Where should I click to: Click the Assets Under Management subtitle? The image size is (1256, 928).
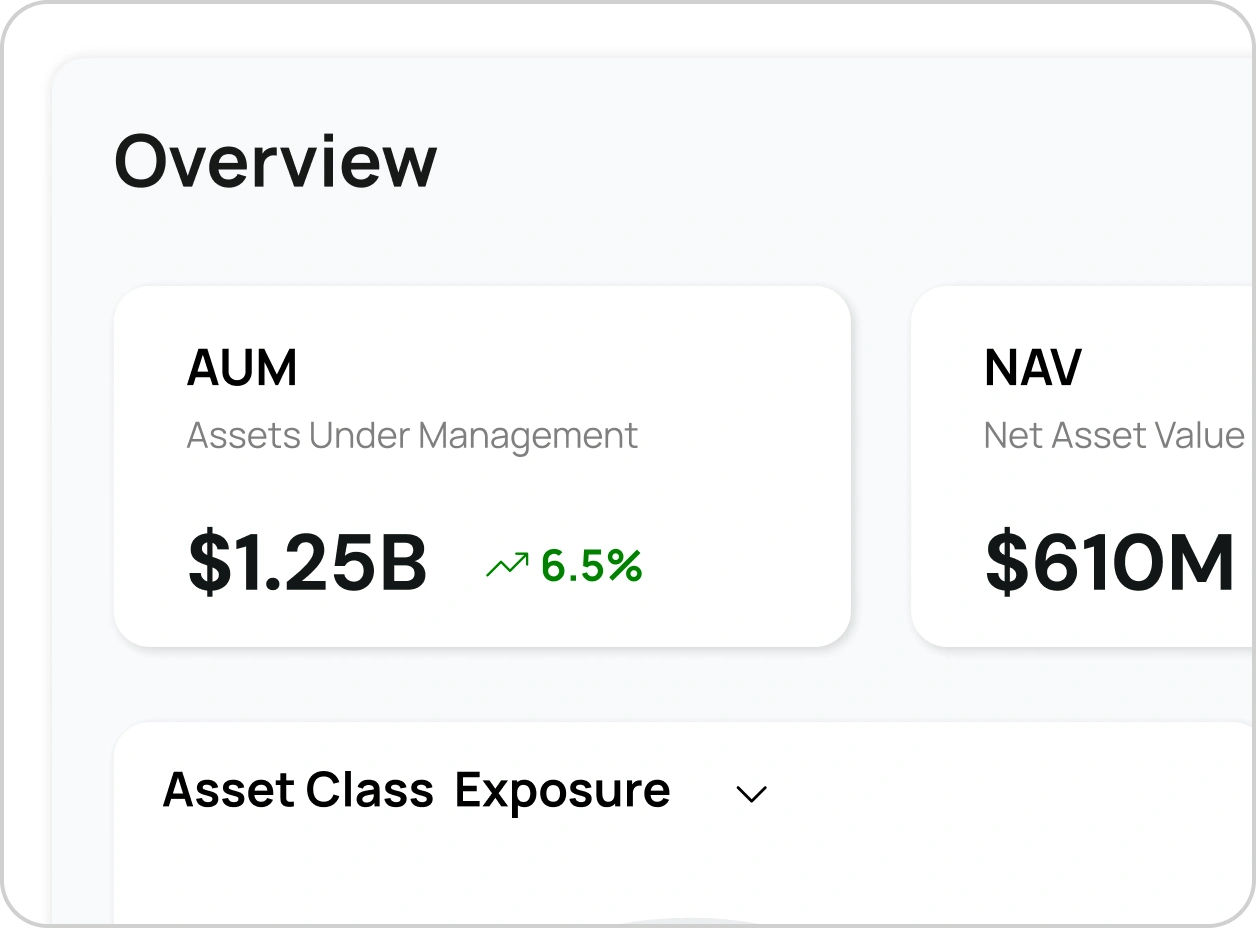pyautogui.click(x=413, y=435)
